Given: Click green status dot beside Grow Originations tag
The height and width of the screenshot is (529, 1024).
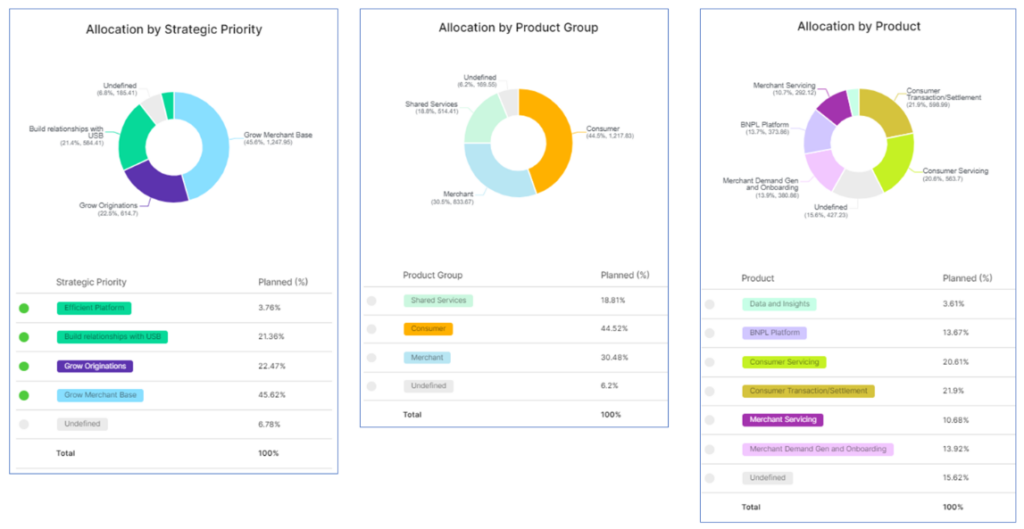Looking at the screenshot, I should point(24,366).
